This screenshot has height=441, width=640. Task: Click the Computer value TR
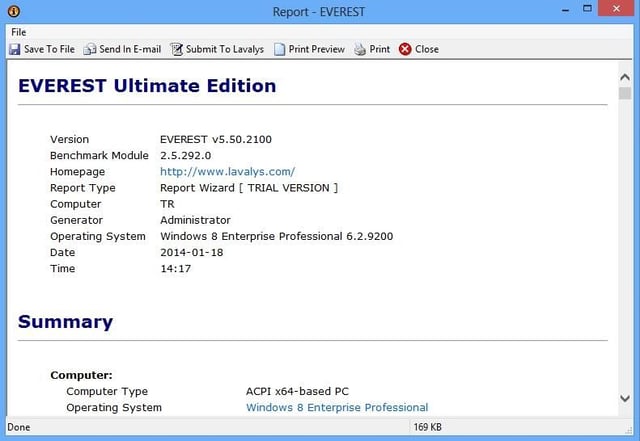tap(167, 204)
